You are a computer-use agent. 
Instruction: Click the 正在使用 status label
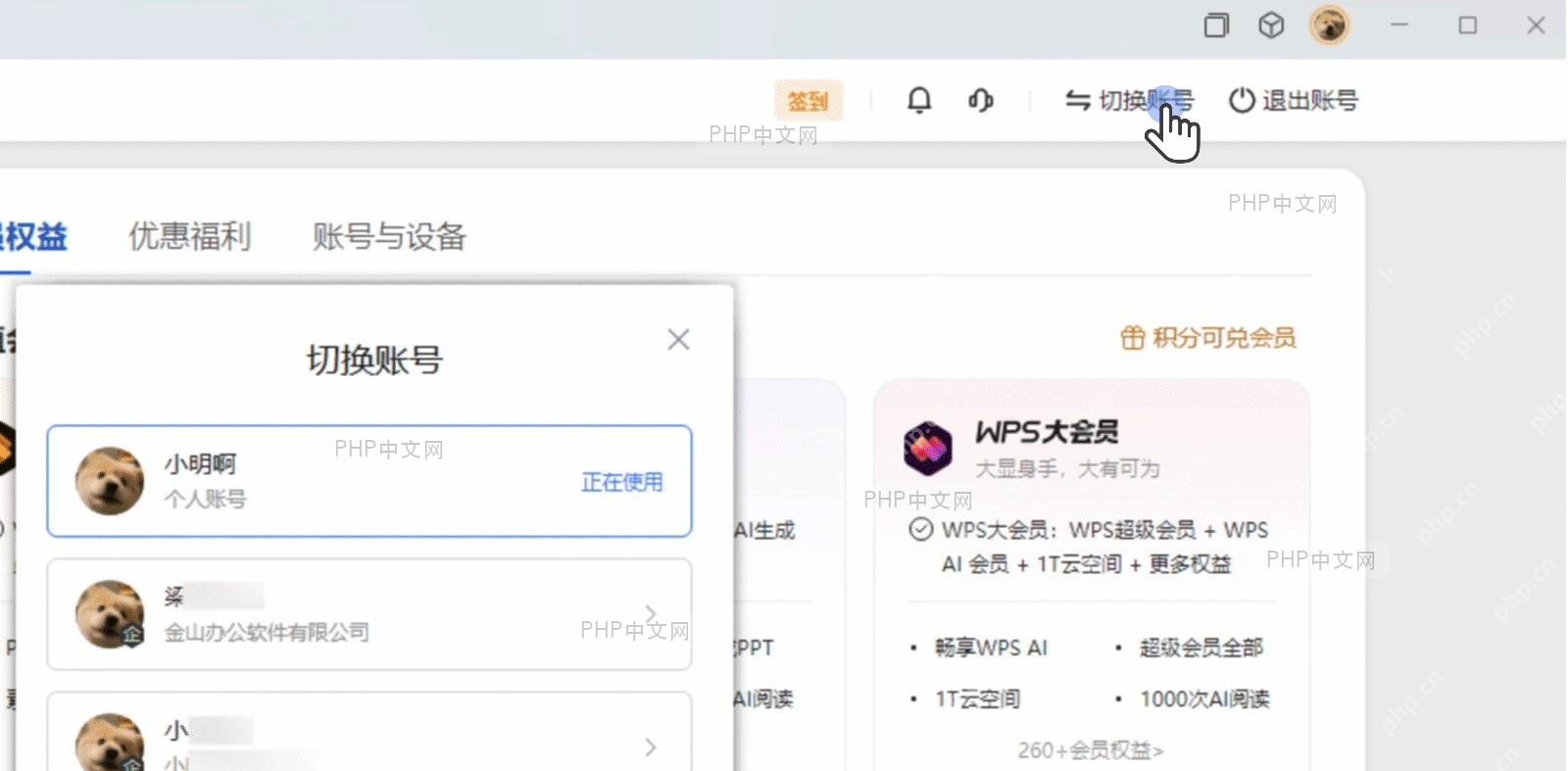[x=622, y=482]
